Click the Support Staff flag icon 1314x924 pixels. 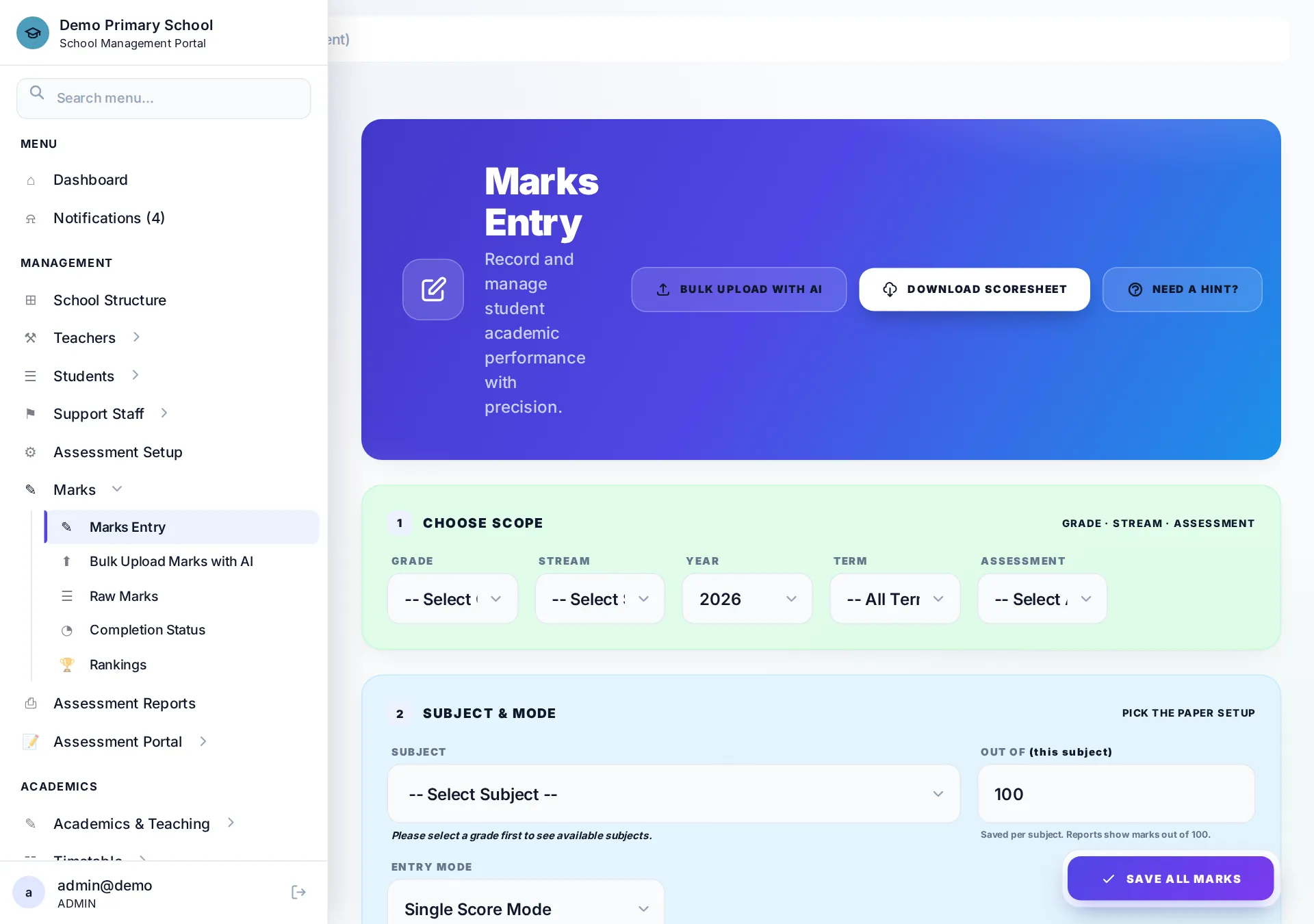click(x=31, y=413)
